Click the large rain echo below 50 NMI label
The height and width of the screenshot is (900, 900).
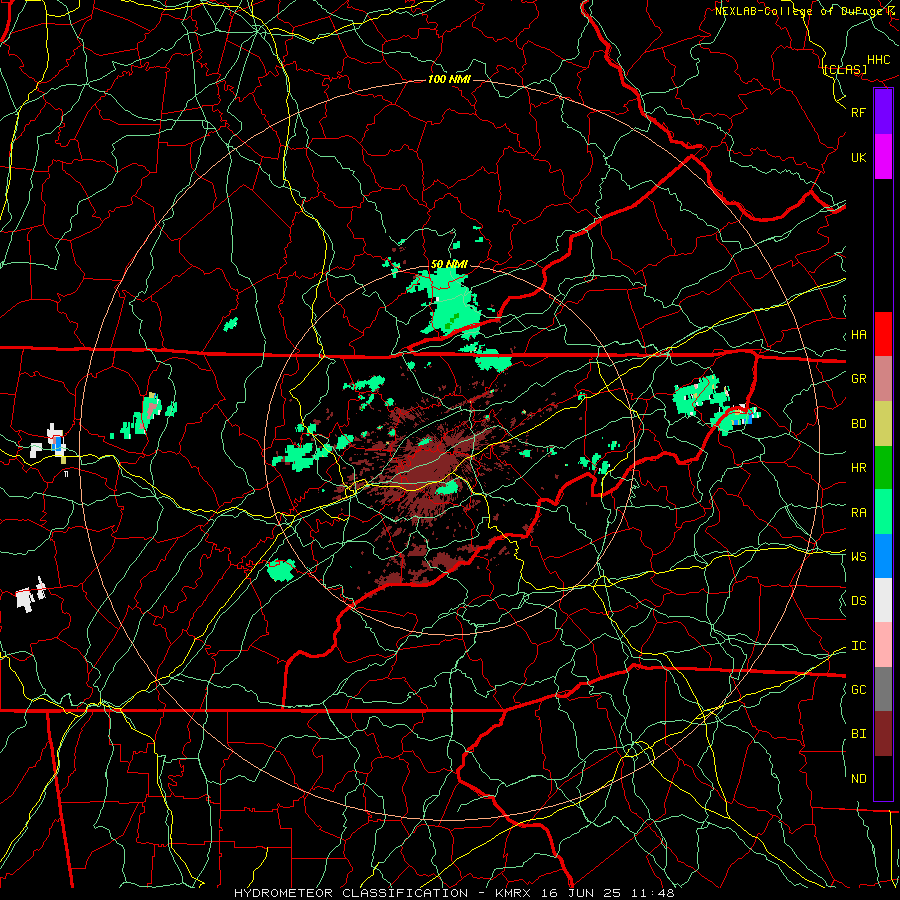(453, 304)
